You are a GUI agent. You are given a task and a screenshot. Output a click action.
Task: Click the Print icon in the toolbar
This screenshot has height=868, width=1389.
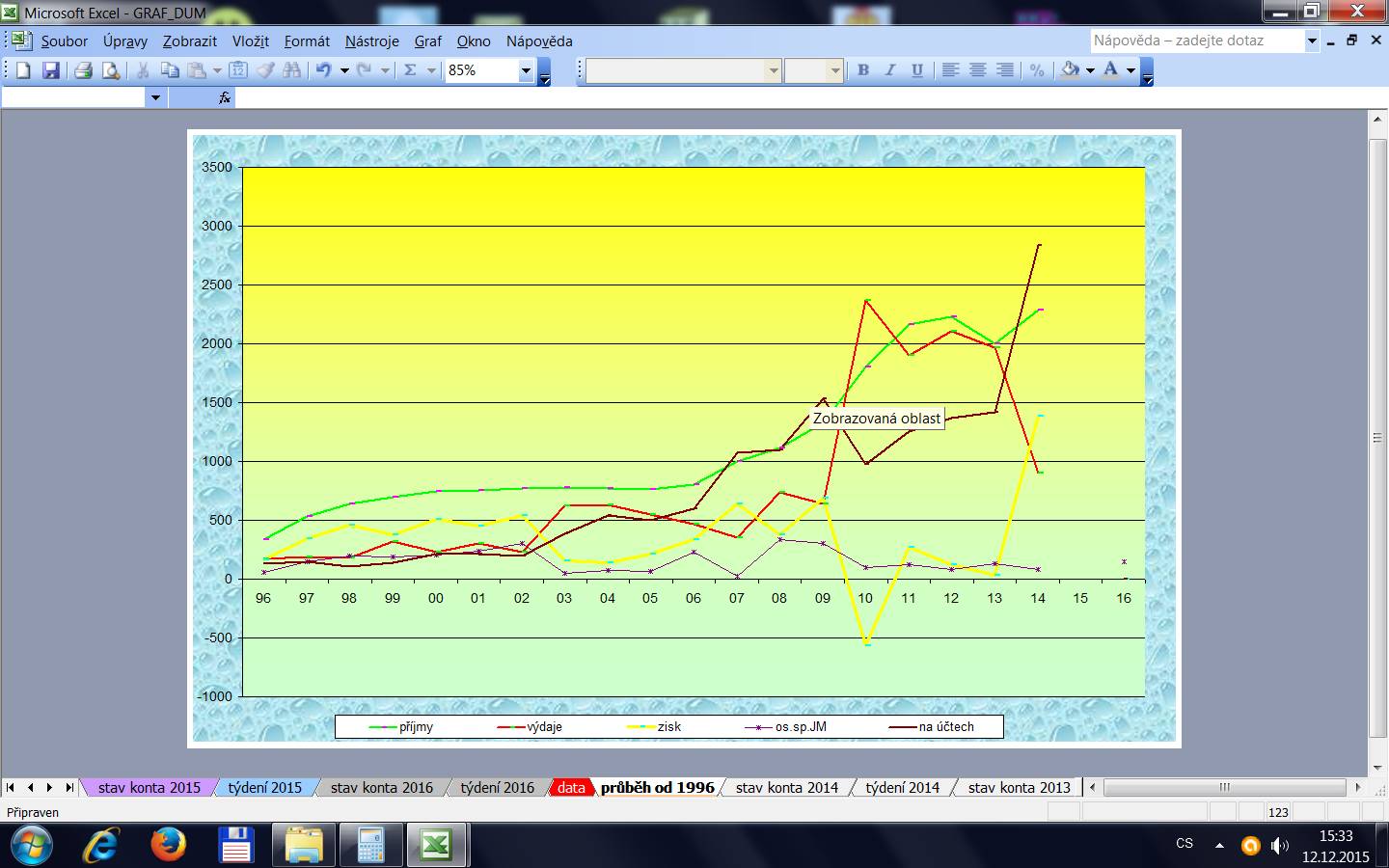83,70
